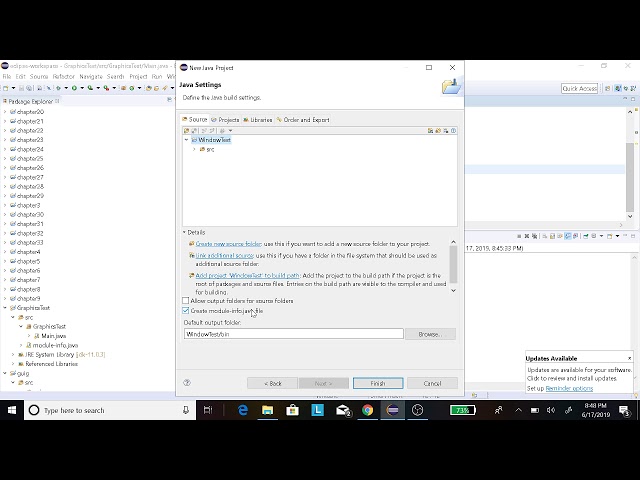Enable Allow output folders for source folders
This screenshot has width=640, height=480.
(x=186, y=301)
